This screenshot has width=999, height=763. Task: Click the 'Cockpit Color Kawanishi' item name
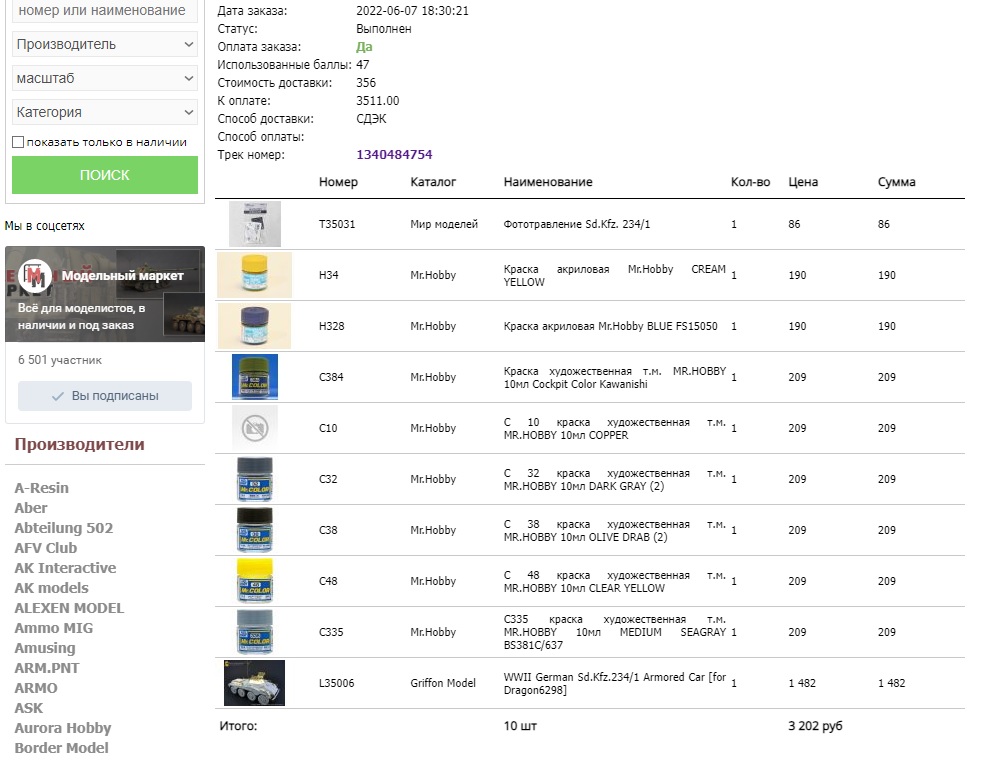tap(614, 377)
